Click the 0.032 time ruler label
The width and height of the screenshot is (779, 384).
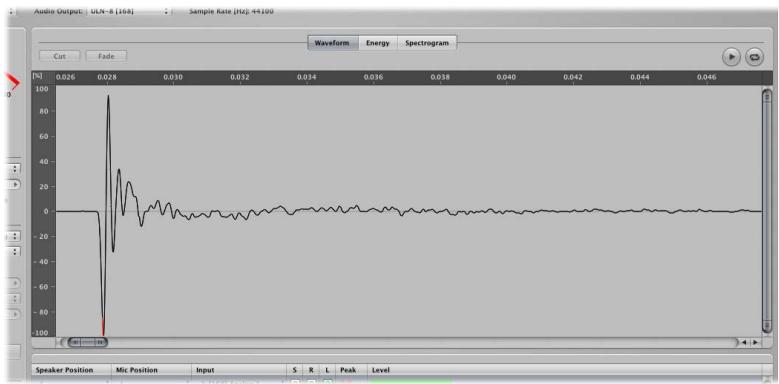pyautogui.click(x=240, y=77)
